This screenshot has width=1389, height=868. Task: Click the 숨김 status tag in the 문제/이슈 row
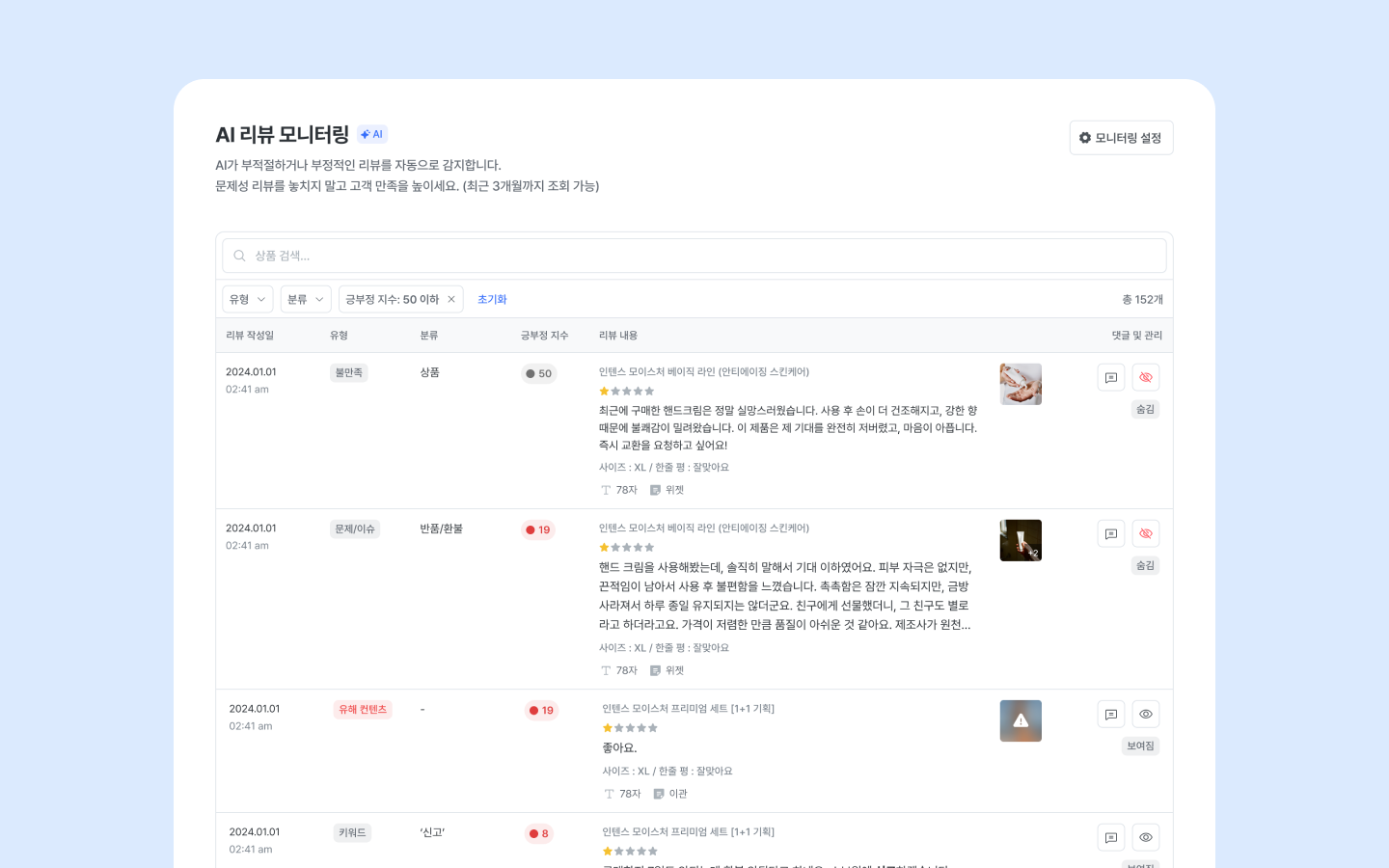click(x=1145, y=565)
